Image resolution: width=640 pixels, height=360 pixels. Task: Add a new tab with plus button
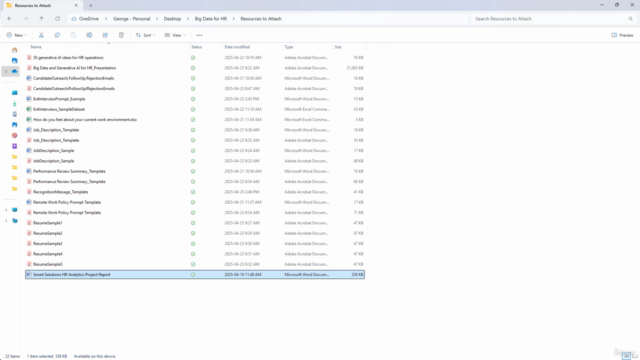(91, 5)
